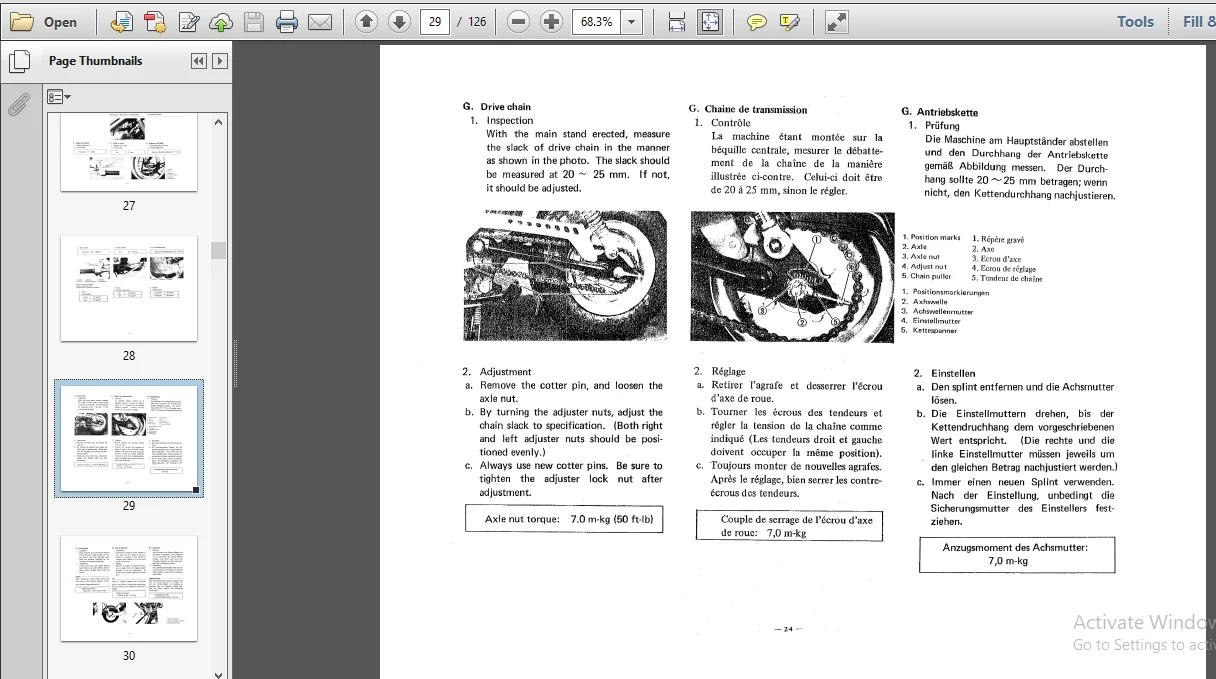Screen dimensions: 1216x679
Task: Select the highlight text tool
Action: tap(789, 21)
